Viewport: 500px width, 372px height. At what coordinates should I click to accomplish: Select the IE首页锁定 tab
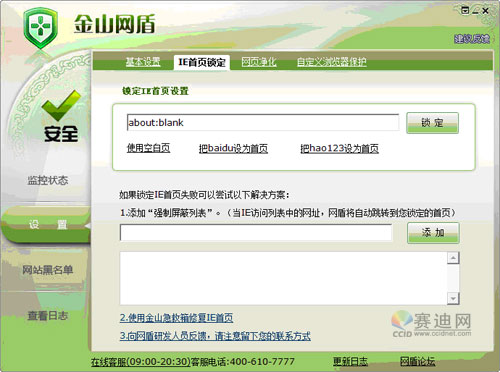click(x=202, y=62)
